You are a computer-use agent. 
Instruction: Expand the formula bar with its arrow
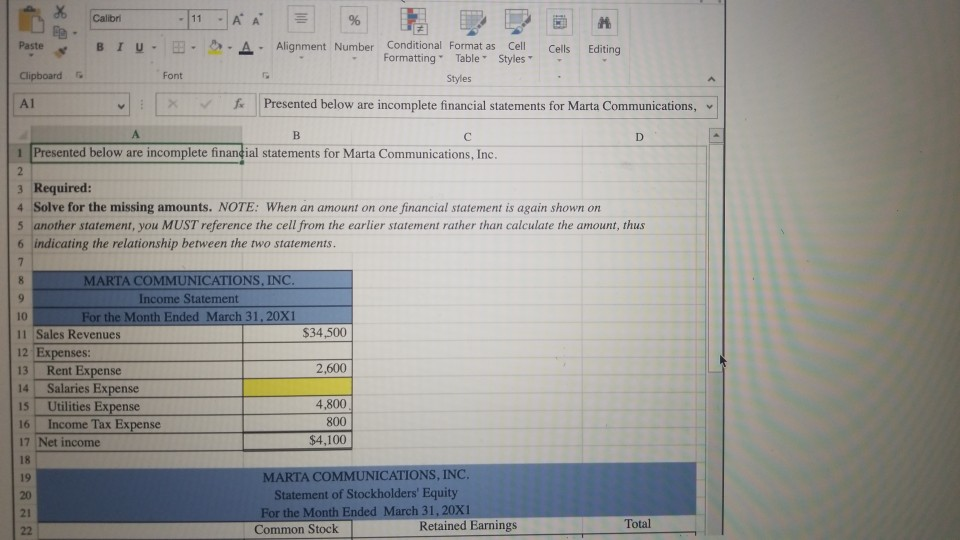point(710,107)
